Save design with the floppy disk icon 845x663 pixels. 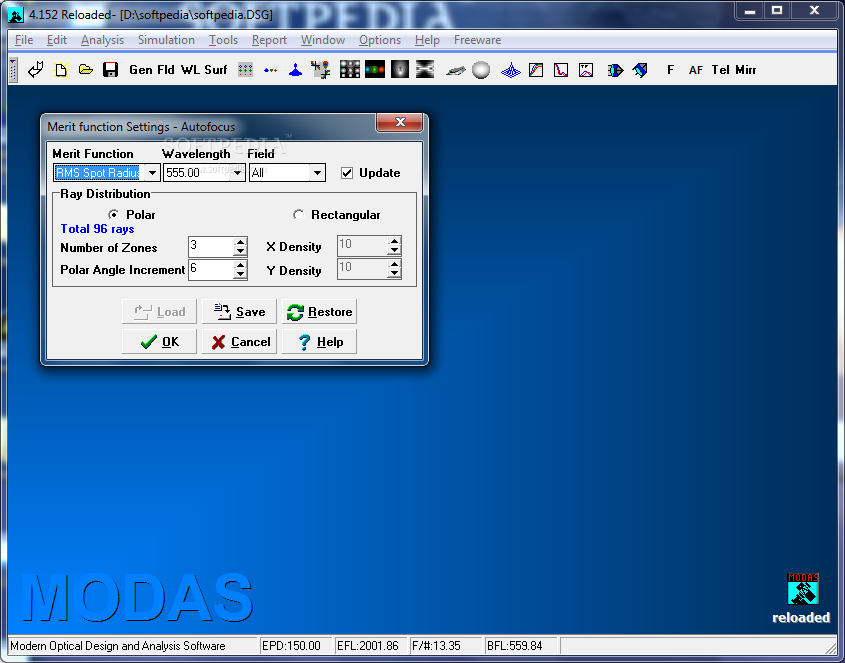(x=110, y=70)
